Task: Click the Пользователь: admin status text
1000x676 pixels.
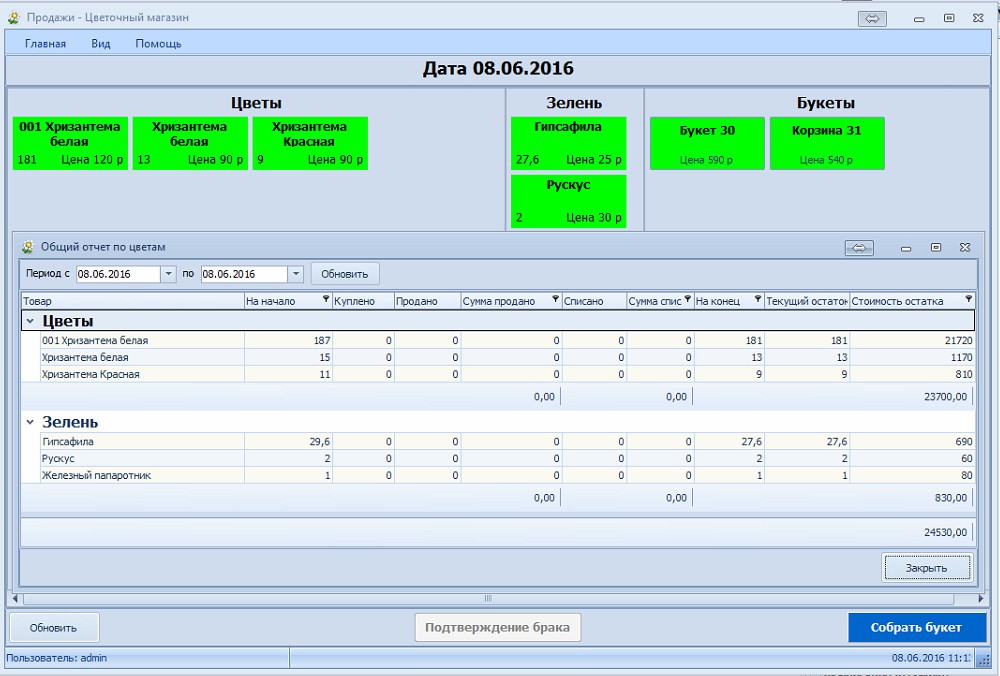Action: pyautogui.click(x=57, y=658)
